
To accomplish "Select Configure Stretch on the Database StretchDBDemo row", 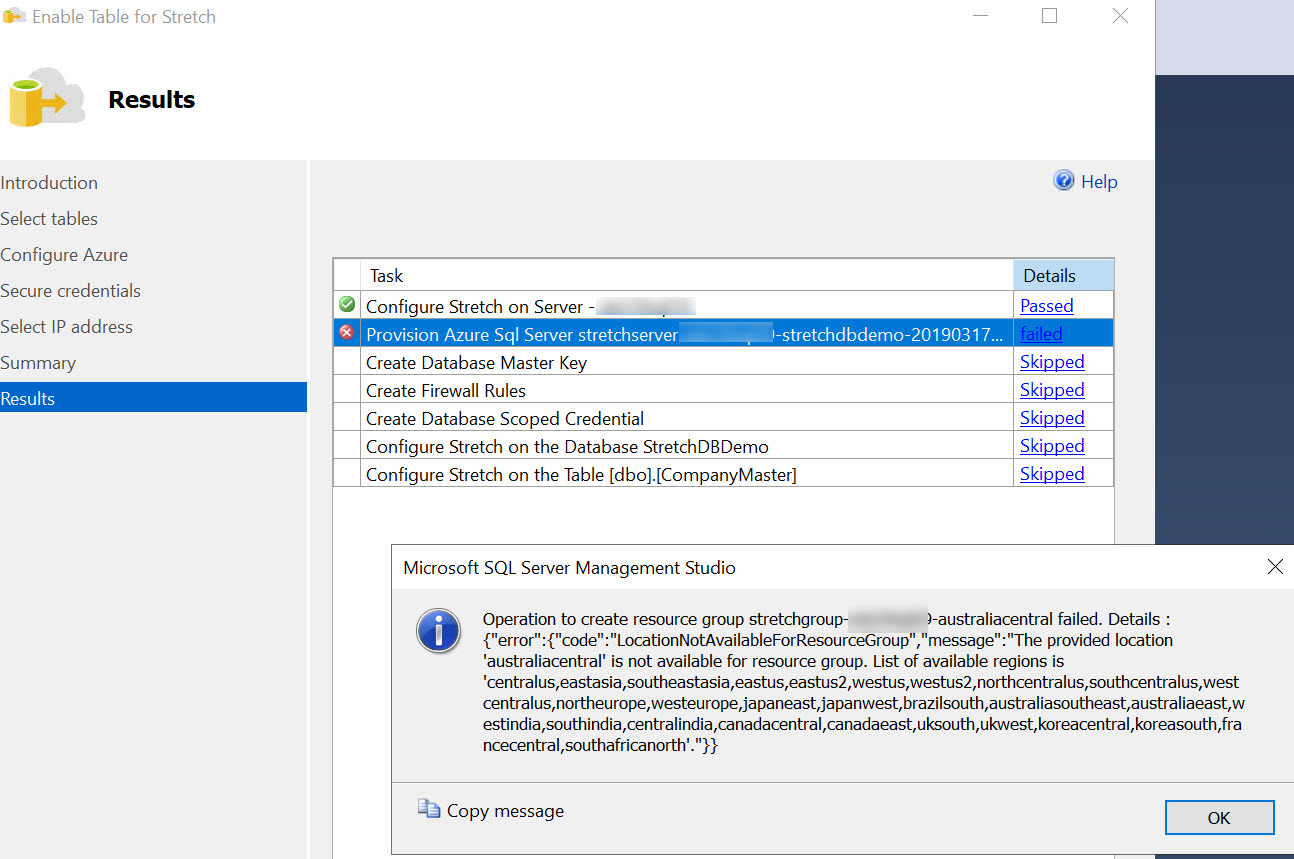I will (x=723, y=445).
